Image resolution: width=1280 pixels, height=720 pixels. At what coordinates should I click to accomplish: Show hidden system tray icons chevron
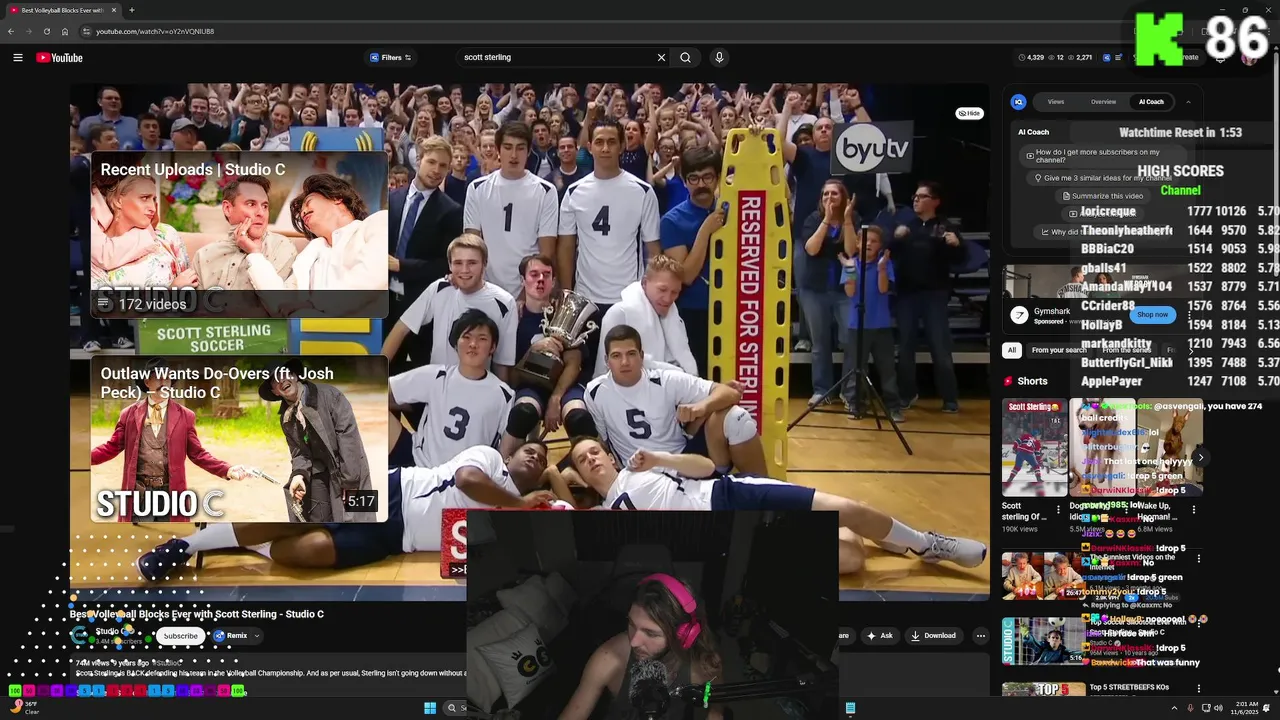[1174, 708]
